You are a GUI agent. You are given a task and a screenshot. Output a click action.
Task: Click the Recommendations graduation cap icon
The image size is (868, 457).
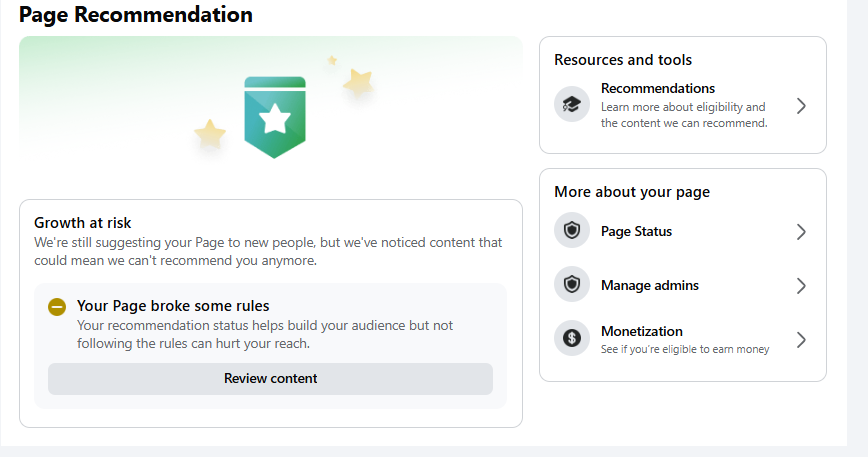pos(571,104)
